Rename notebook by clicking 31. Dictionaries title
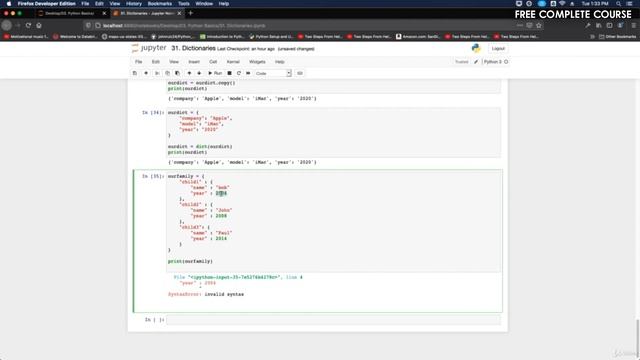 click(193, 48)
